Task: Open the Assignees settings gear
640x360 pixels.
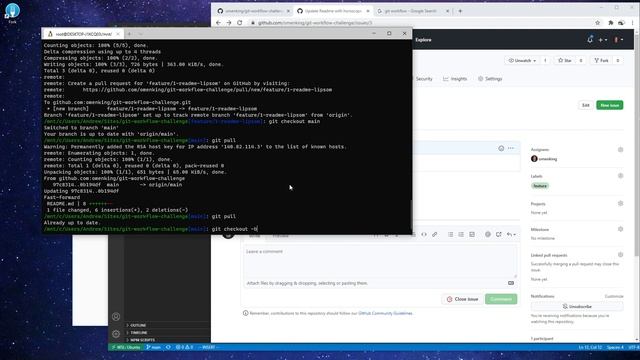Action: point(620,150)
